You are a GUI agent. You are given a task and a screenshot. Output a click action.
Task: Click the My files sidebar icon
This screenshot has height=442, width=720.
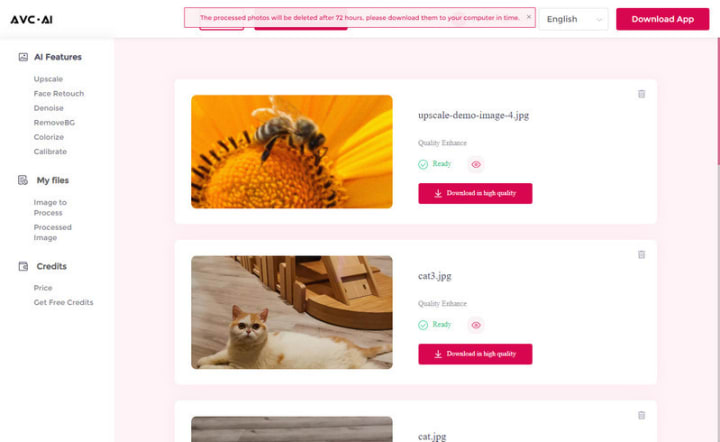pyautogui.click(x=23, y=180)
